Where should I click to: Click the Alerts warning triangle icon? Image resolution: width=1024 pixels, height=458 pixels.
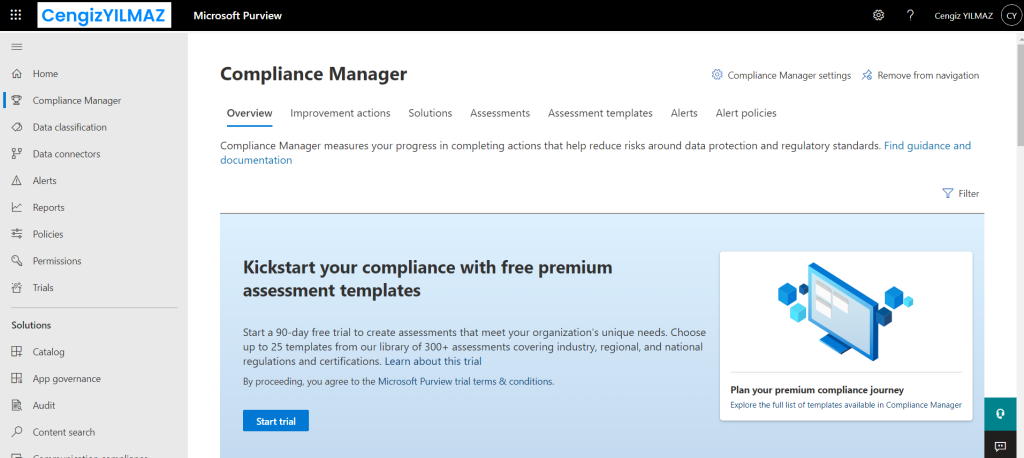click(x=16, y=181)
